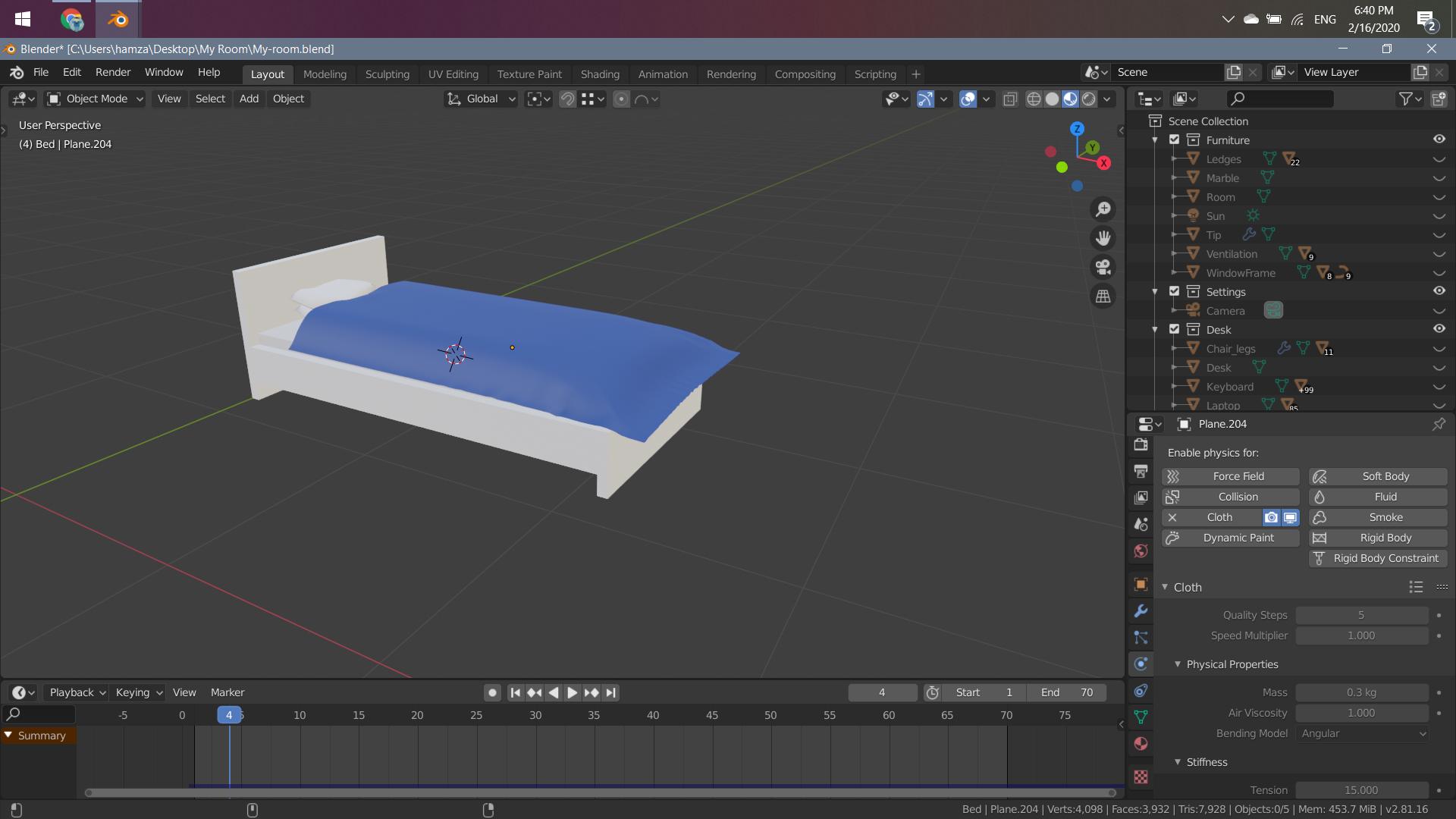Uncheck the Desk collection checkbox
The width and height of the screenshot is (1456, 819).
coord(1174,329)
